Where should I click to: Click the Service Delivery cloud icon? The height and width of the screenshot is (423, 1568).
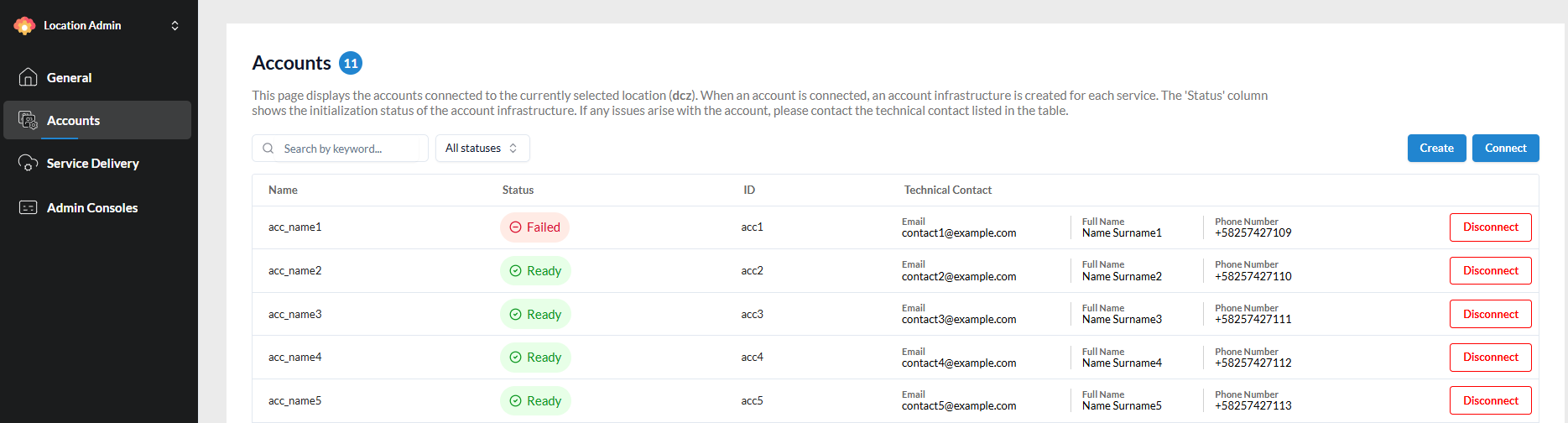point(28,164)
